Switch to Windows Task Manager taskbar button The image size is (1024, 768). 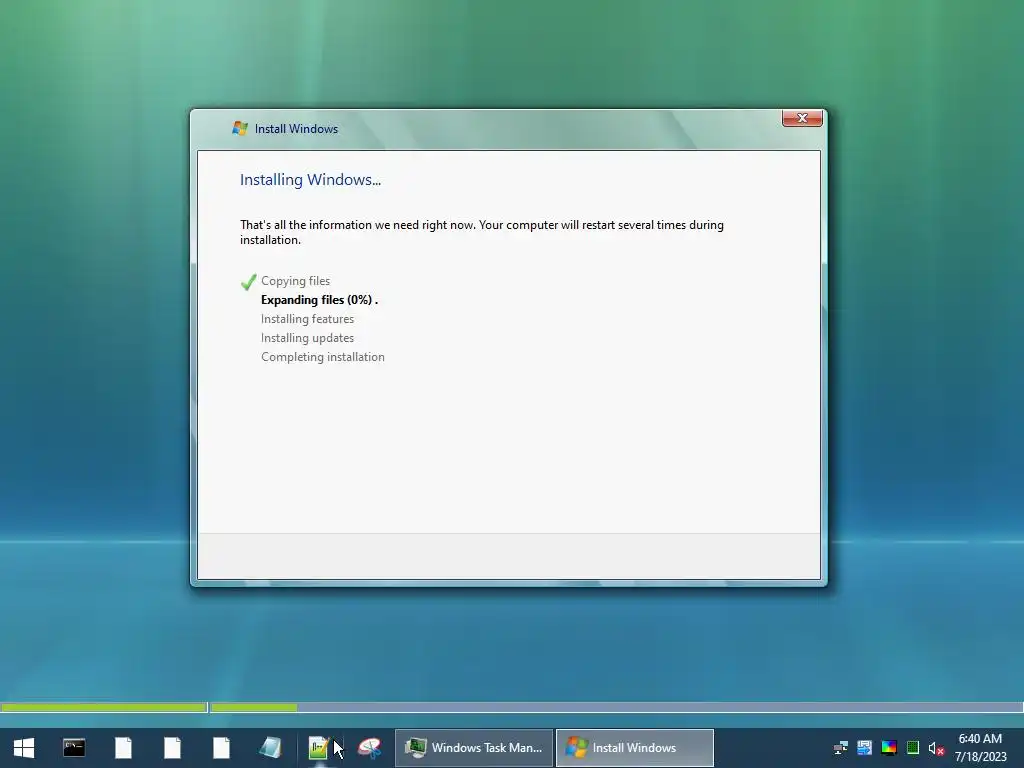click(x=474, y=748)
